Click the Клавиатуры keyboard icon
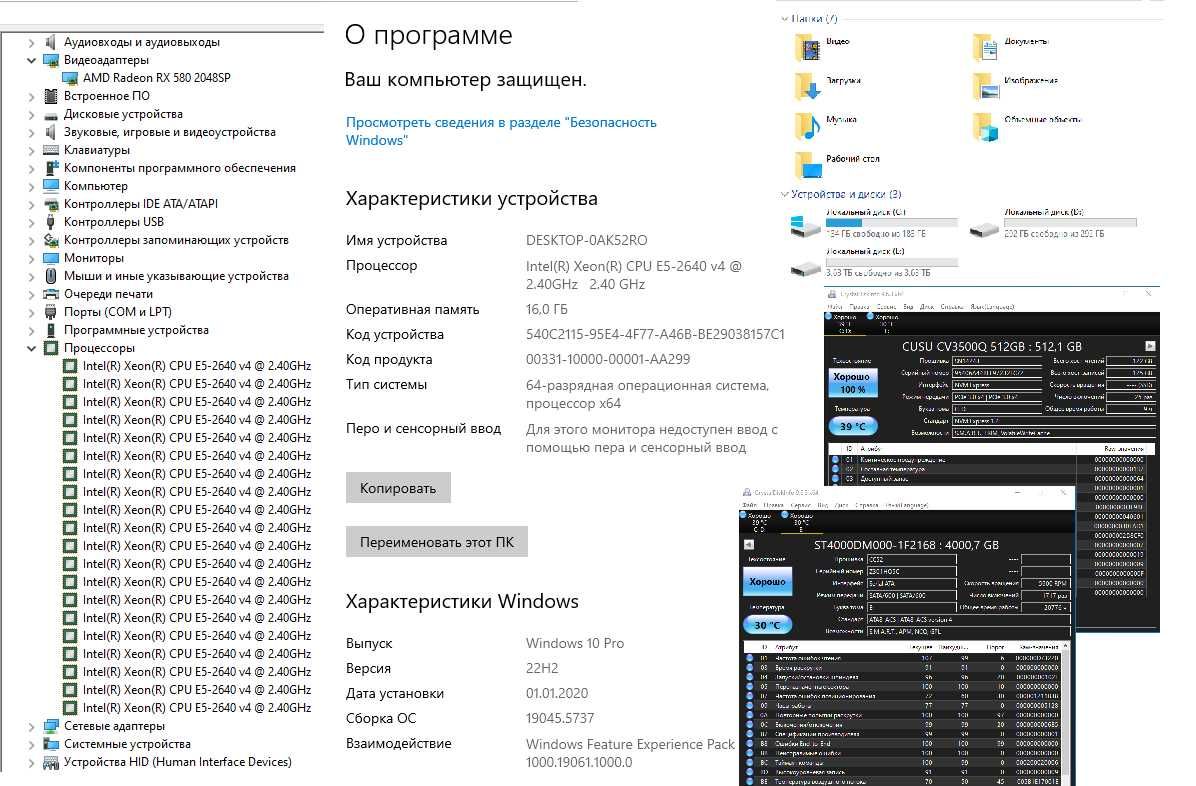The width and height of the screenshot is (1196, 786). tap(51, 150)
